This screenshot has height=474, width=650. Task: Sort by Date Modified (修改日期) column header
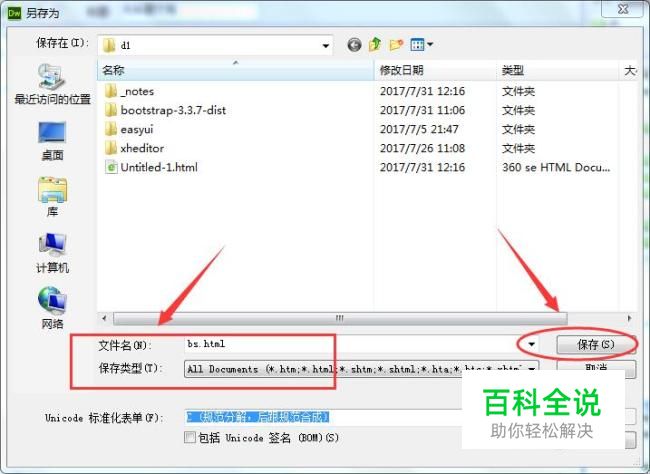point(435,70)
